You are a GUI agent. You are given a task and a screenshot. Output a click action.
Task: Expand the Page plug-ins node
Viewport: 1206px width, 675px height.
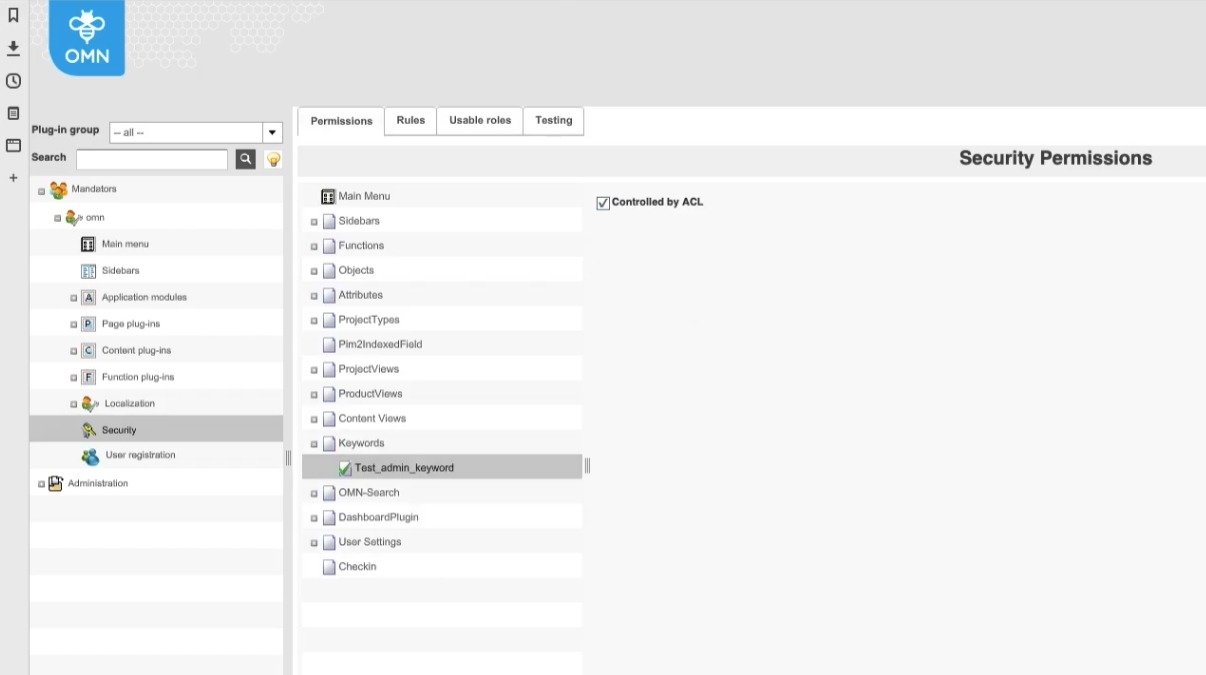pos(73,325)
